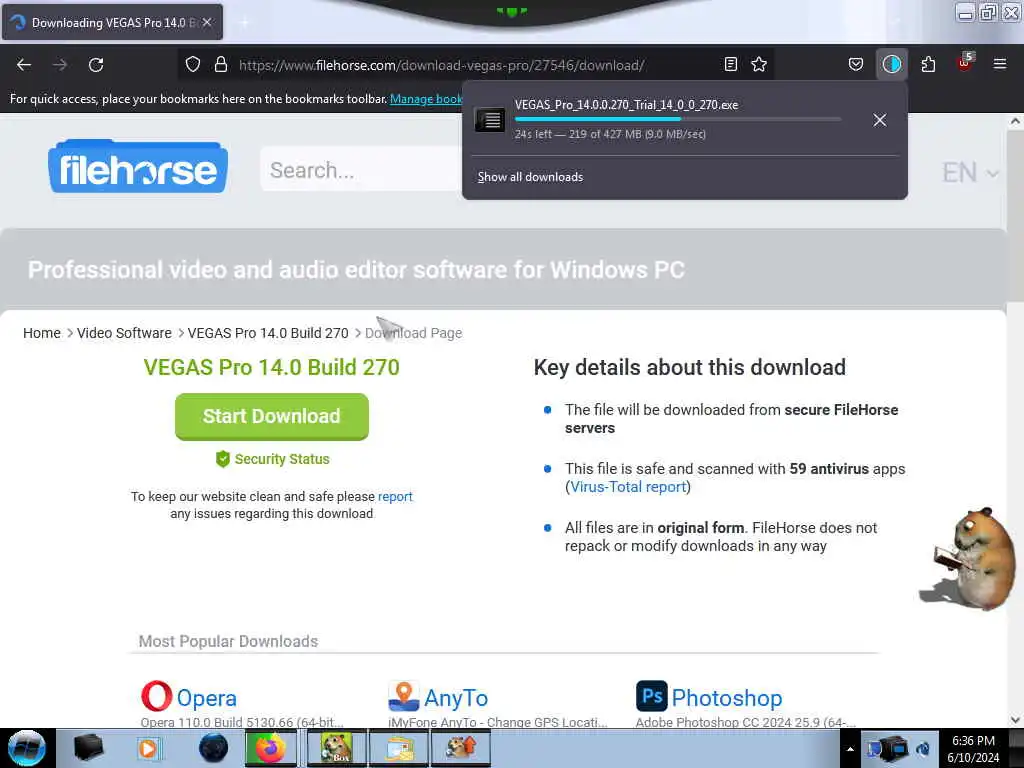Click the downloads progress toolbar icon
The image size is (1024, 768).
[891, 64]
